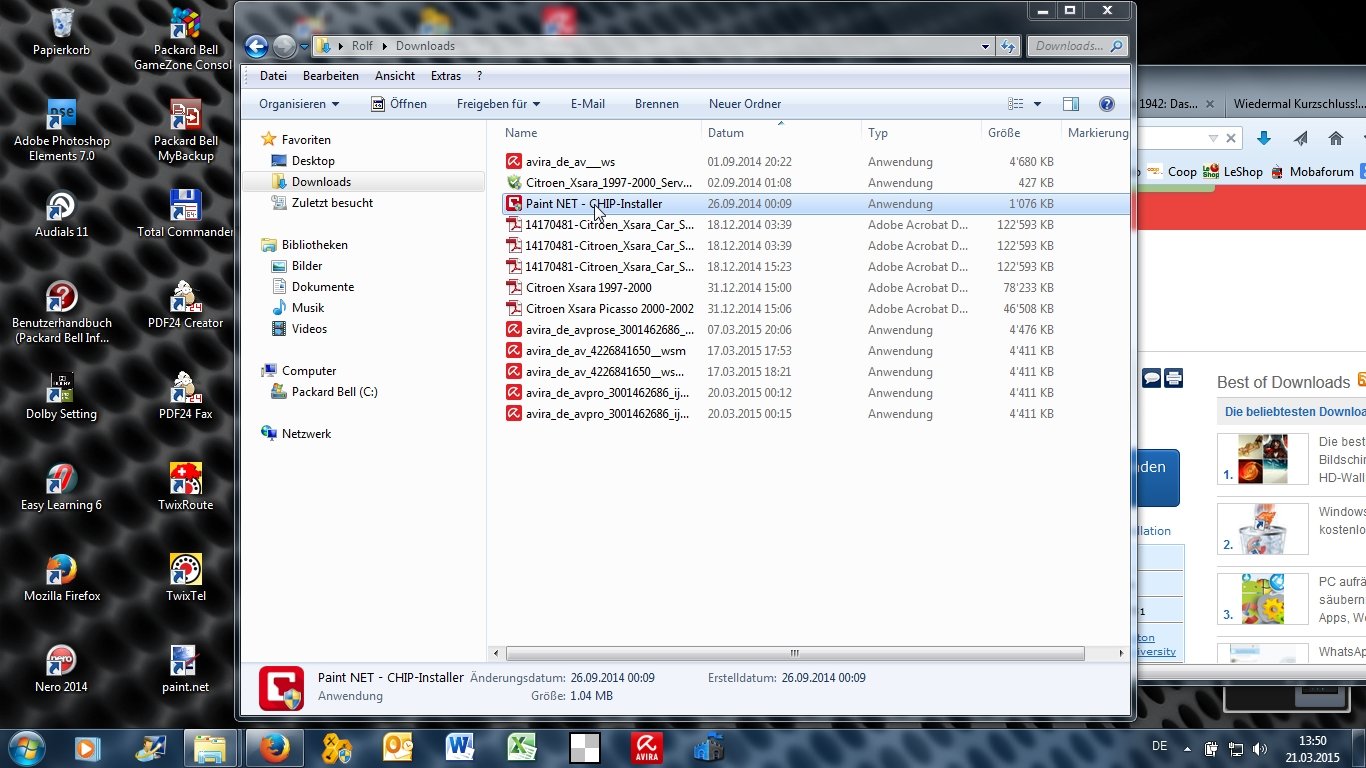Open Ansicht menu
Image resolution: width=1366 pixels, height=768 pixels.
coord(395,76)
